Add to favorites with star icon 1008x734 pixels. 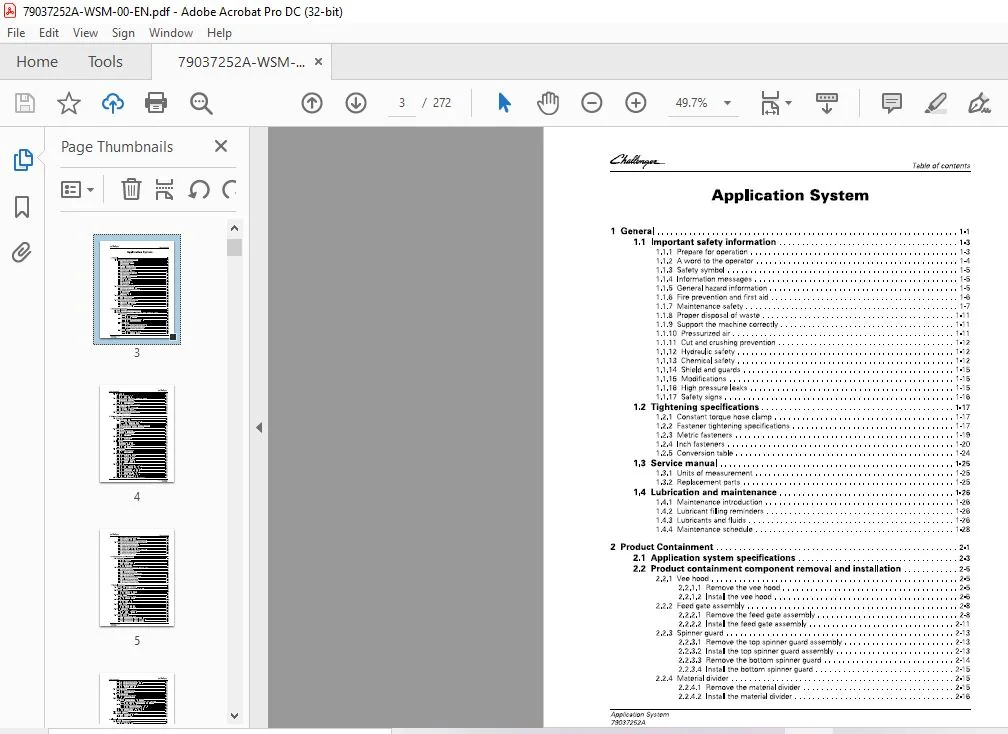69,103
